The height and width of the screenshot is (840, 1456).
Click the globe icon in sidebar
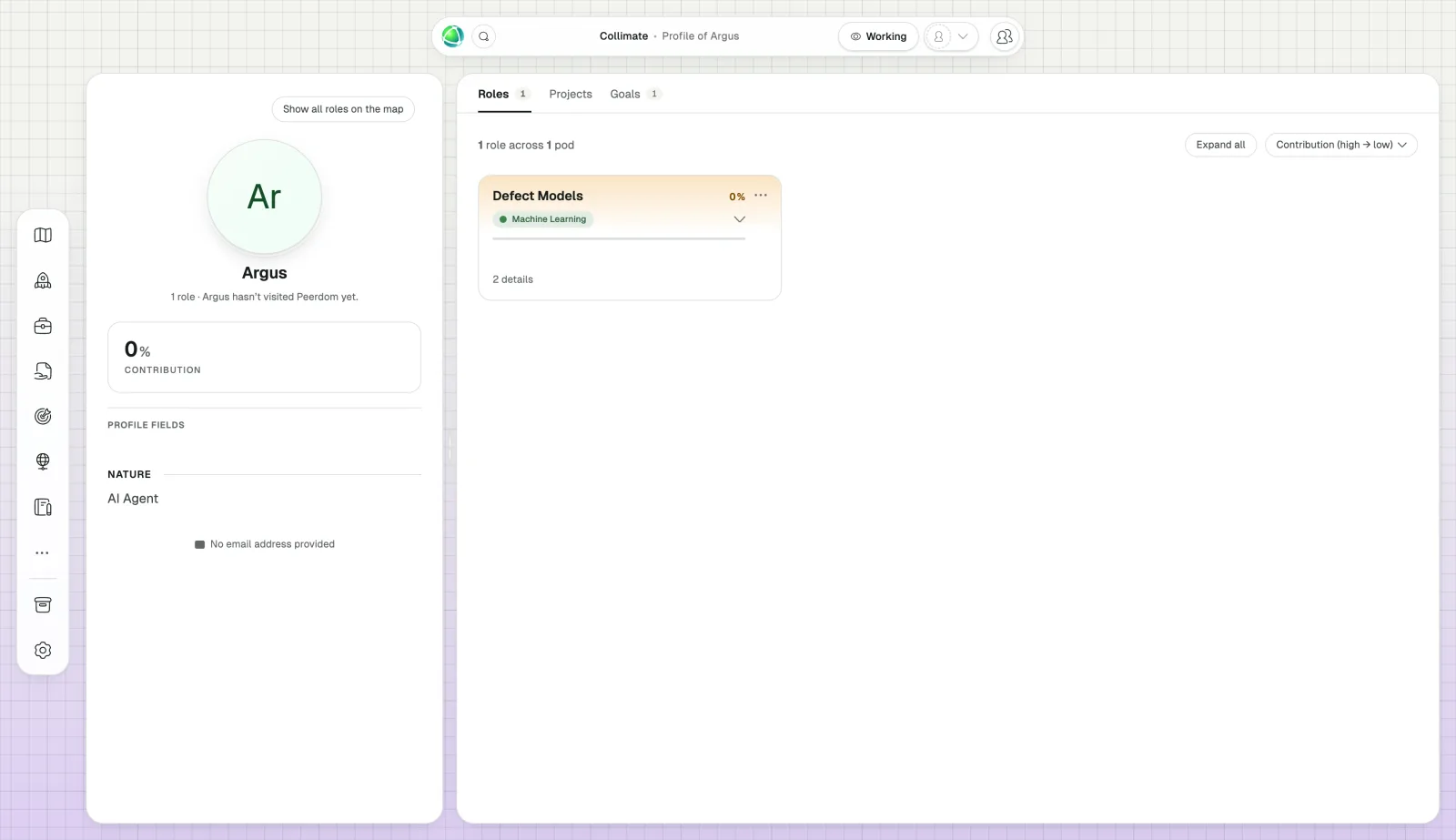point(43,461)
